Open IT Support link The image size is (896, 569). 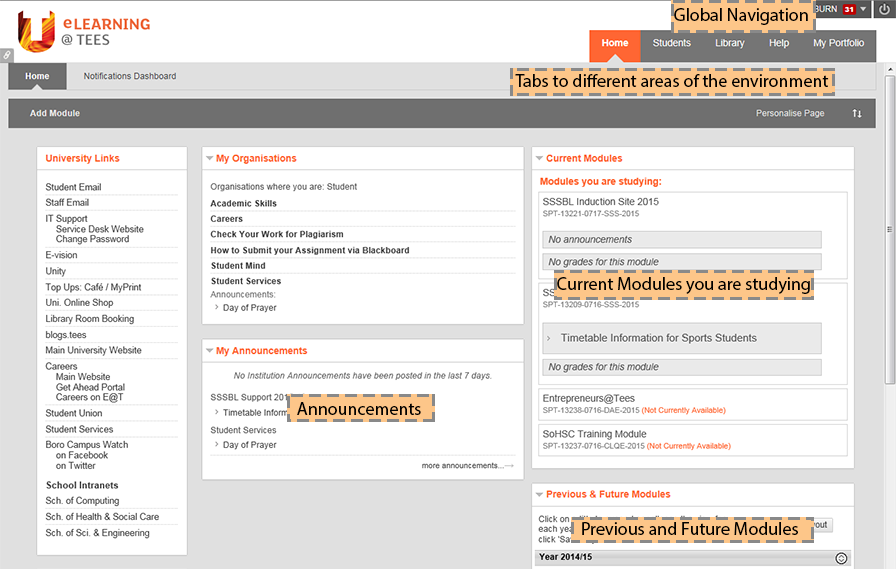[x=66, y=219]
